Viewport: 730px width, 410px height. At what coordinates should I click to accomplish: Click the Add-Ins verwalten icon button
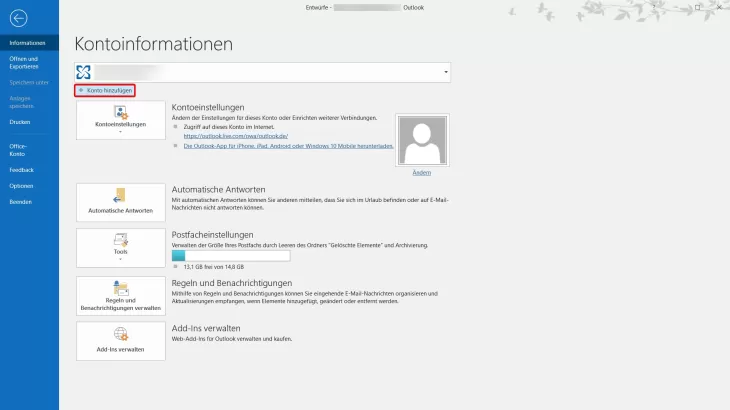[x=120, y=342]
